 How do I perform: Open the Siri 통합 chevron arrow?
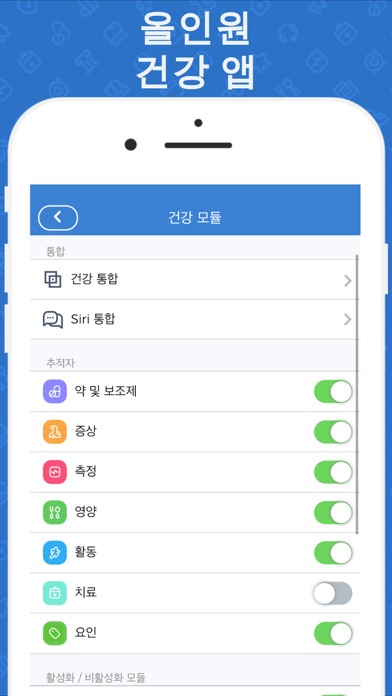click(x=348, y=320)
